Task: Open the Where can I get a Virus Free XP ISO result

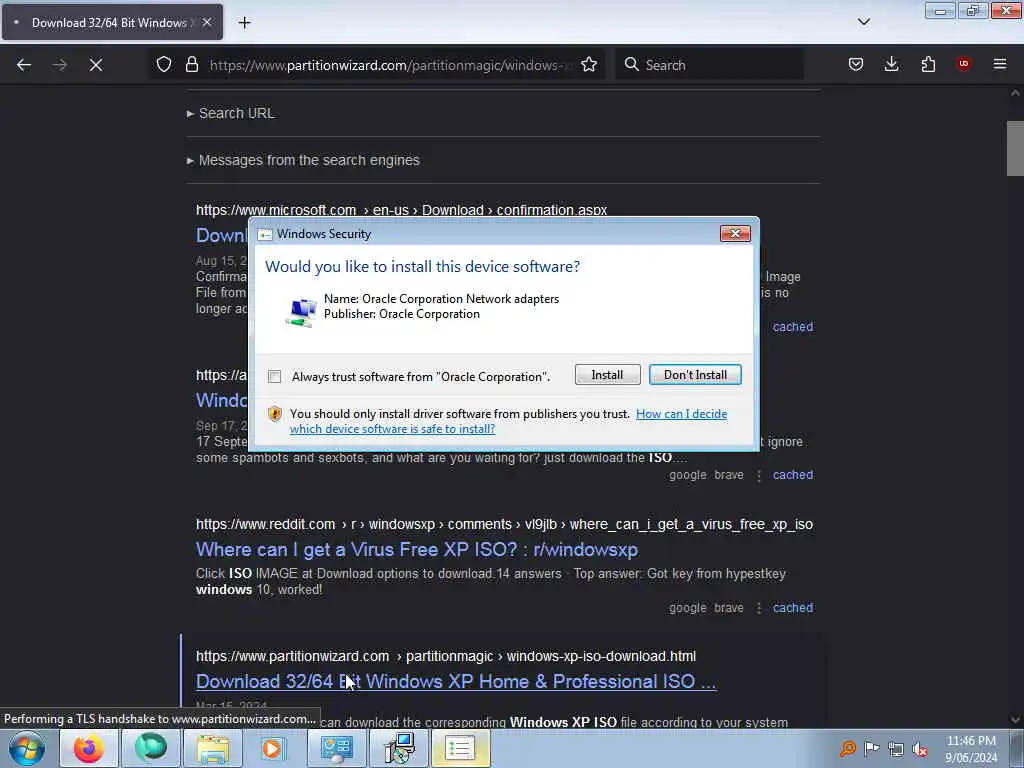Action: [x=417, y=549]
